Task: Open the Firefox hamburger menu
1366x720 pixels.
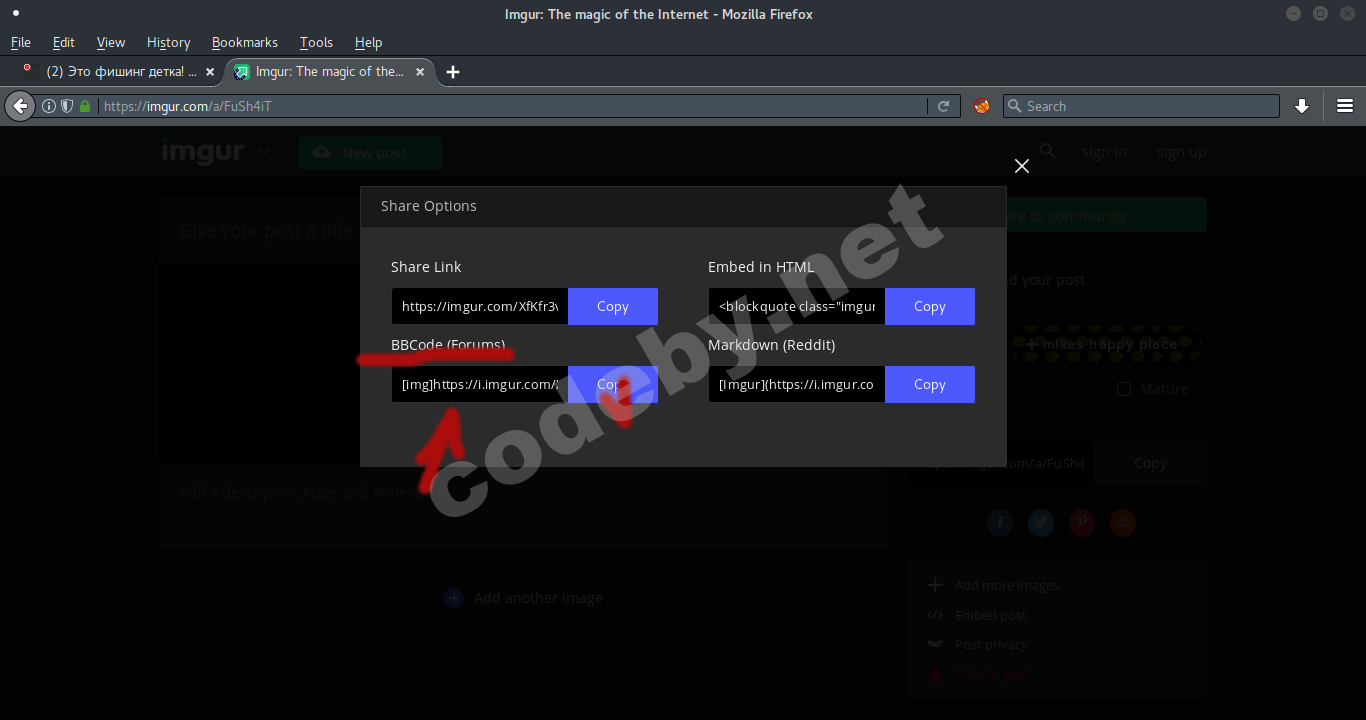Action: click(1345, 106)
